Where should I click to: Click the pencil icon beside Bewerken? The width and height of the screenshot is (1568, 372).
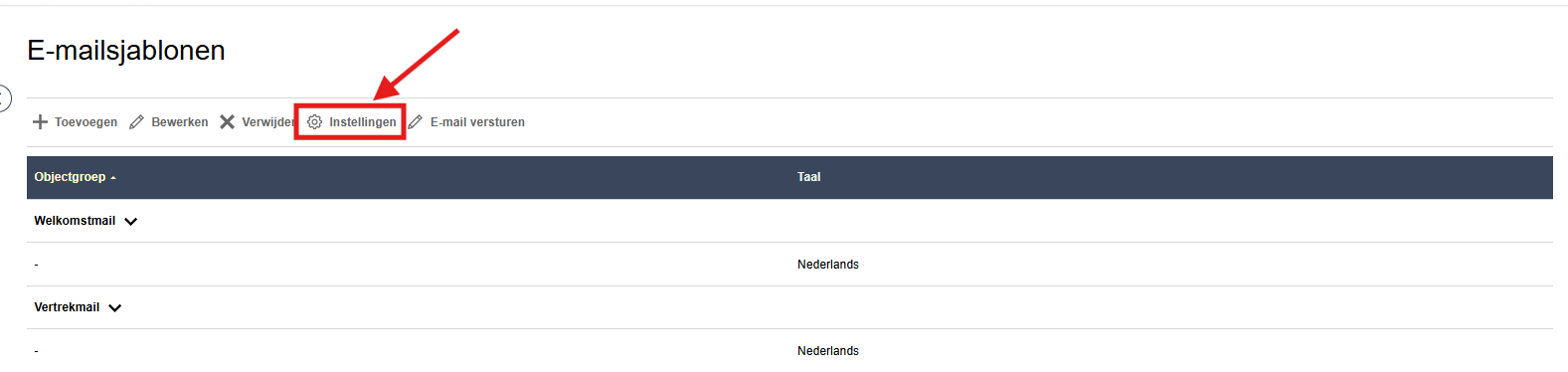(x=137, y=122)
